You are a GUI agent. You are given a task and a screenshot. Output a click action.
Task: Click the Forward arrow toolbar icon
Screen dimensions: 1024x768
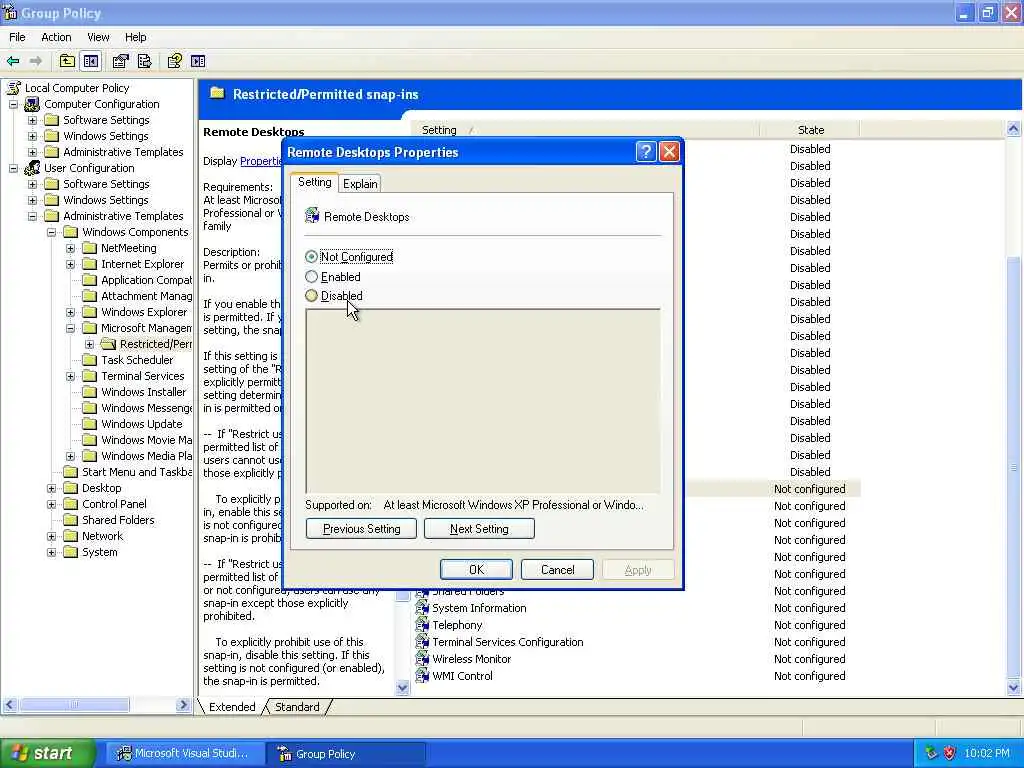[x=36, y=61]
